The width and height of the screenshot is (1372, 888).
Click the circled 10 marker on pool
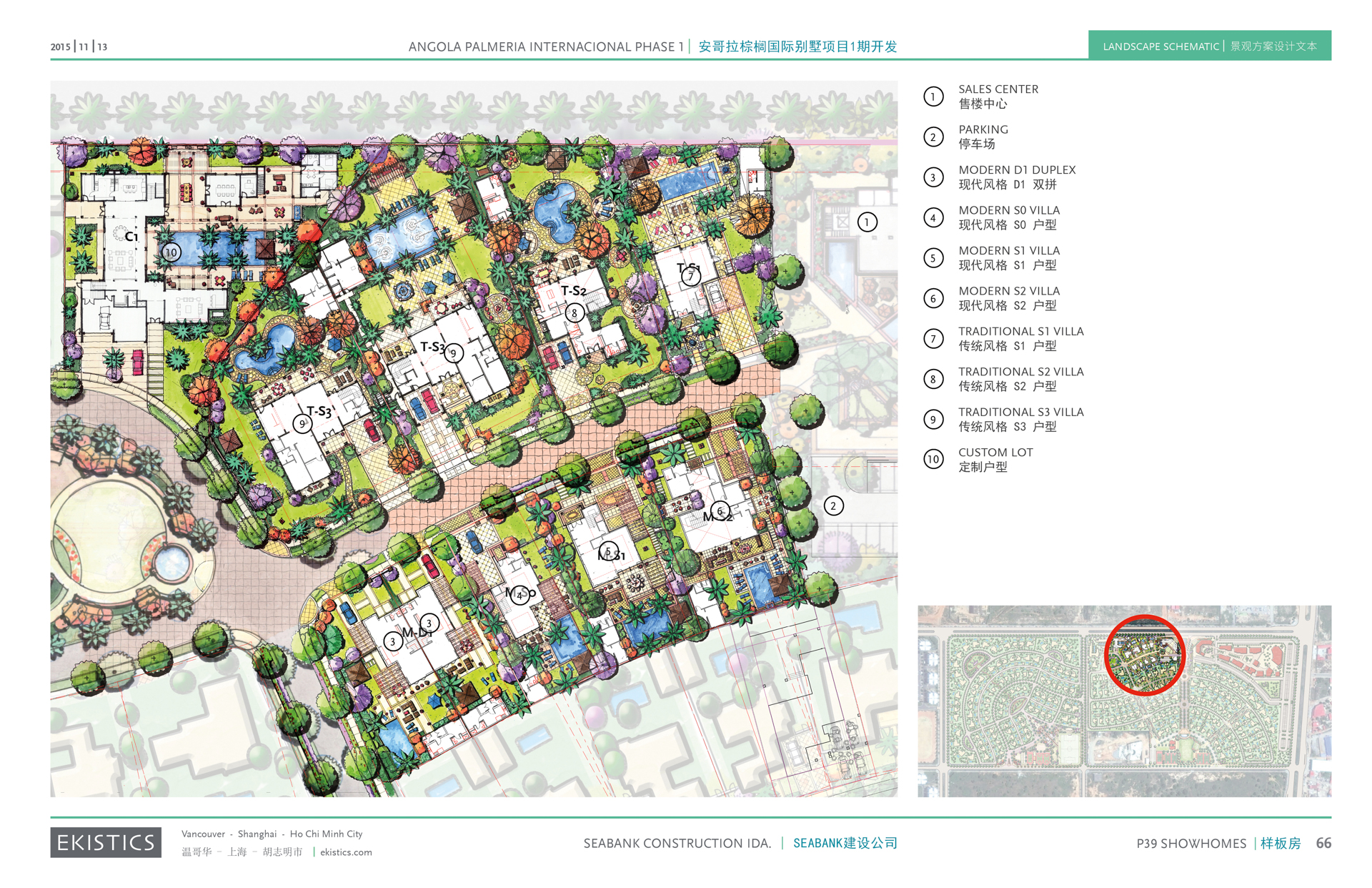[x=171, y=252]
